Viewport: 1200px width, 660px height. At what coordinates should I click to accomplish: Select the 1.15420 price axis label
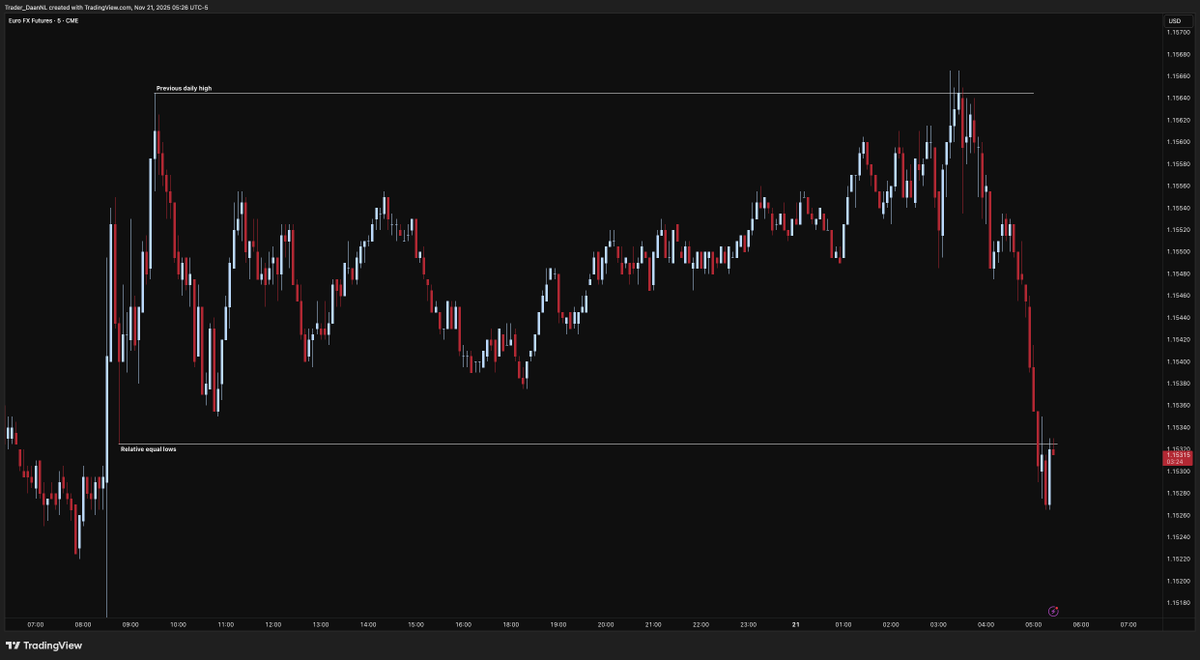(1178, 340)
